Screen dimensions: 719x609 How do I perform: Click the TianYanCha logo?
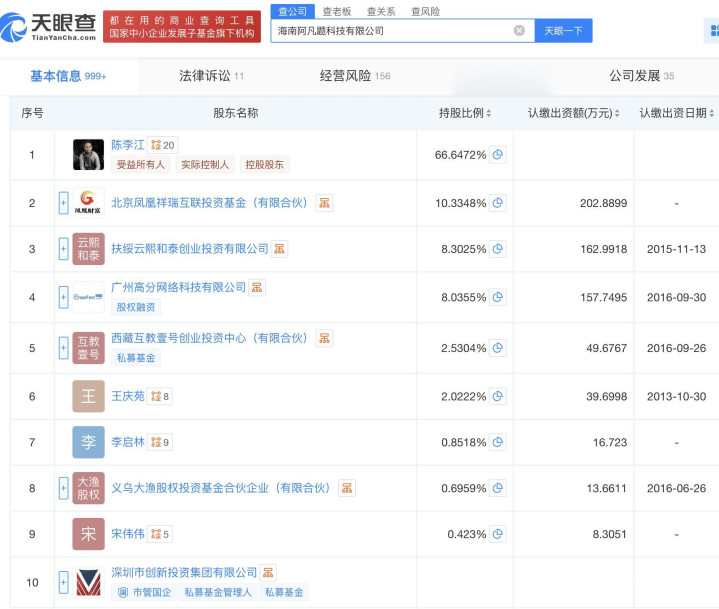point(49,24)
